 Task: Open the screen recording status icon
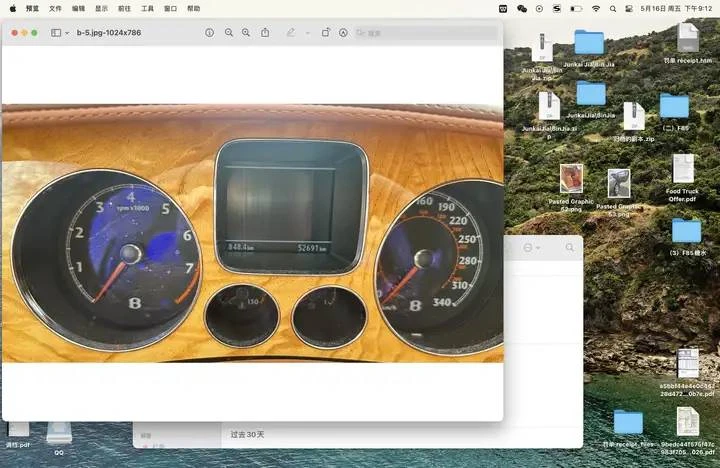coord(539,8)
